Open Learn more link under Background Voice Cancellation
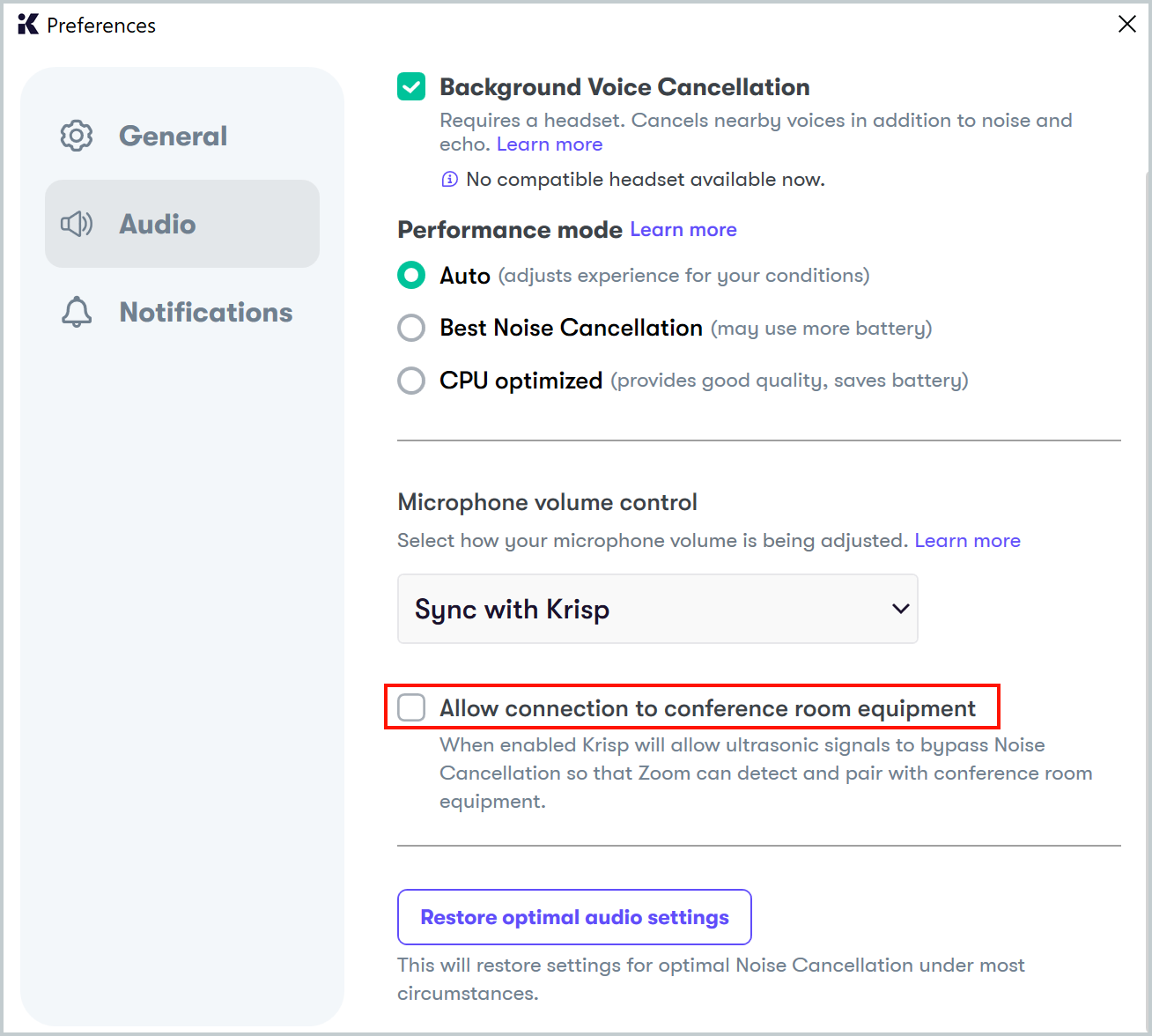The image size is (1152, 1036). [x=550, y=144]
